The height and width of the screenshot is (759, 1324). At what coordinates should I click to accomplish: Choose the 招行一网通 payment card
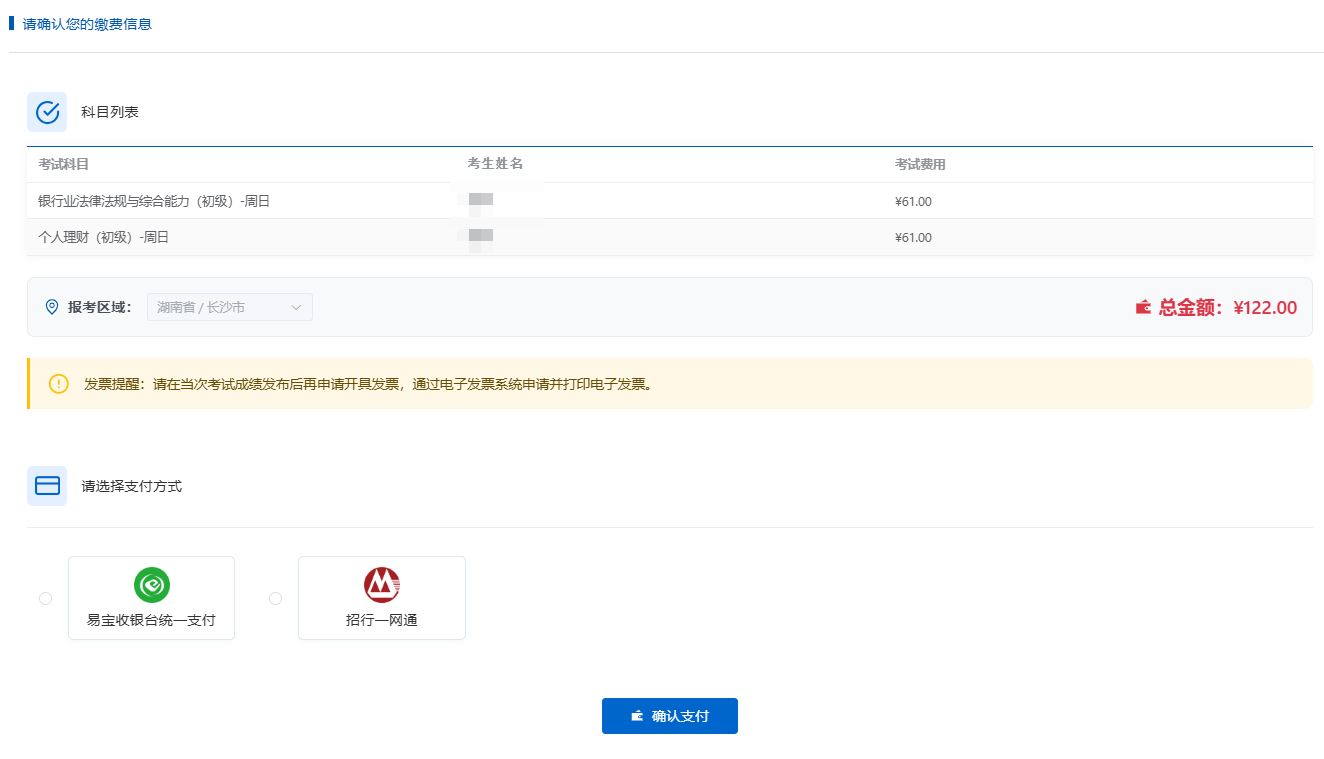point(382,598)
